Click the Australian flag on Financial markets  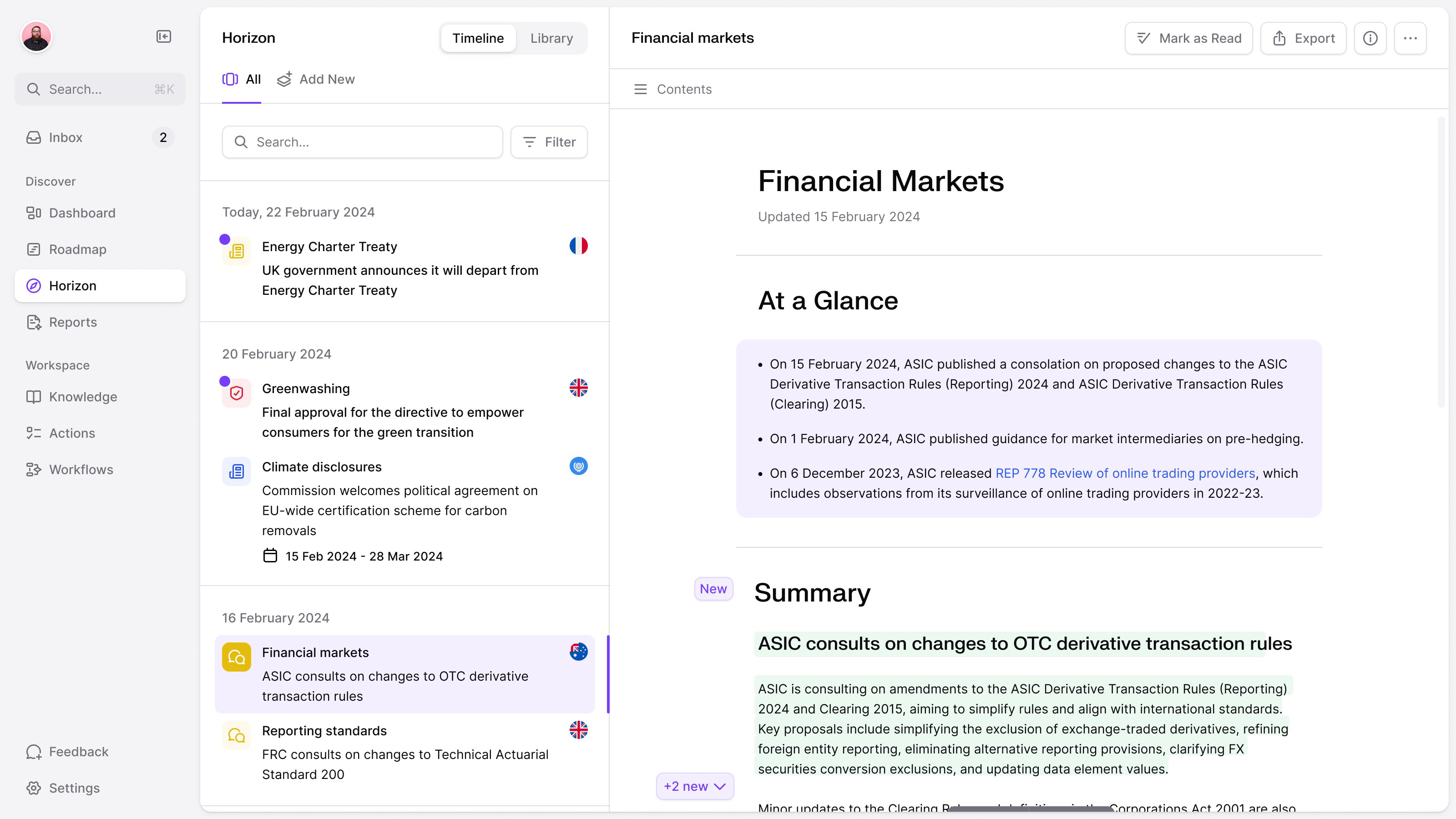[578, 652]
